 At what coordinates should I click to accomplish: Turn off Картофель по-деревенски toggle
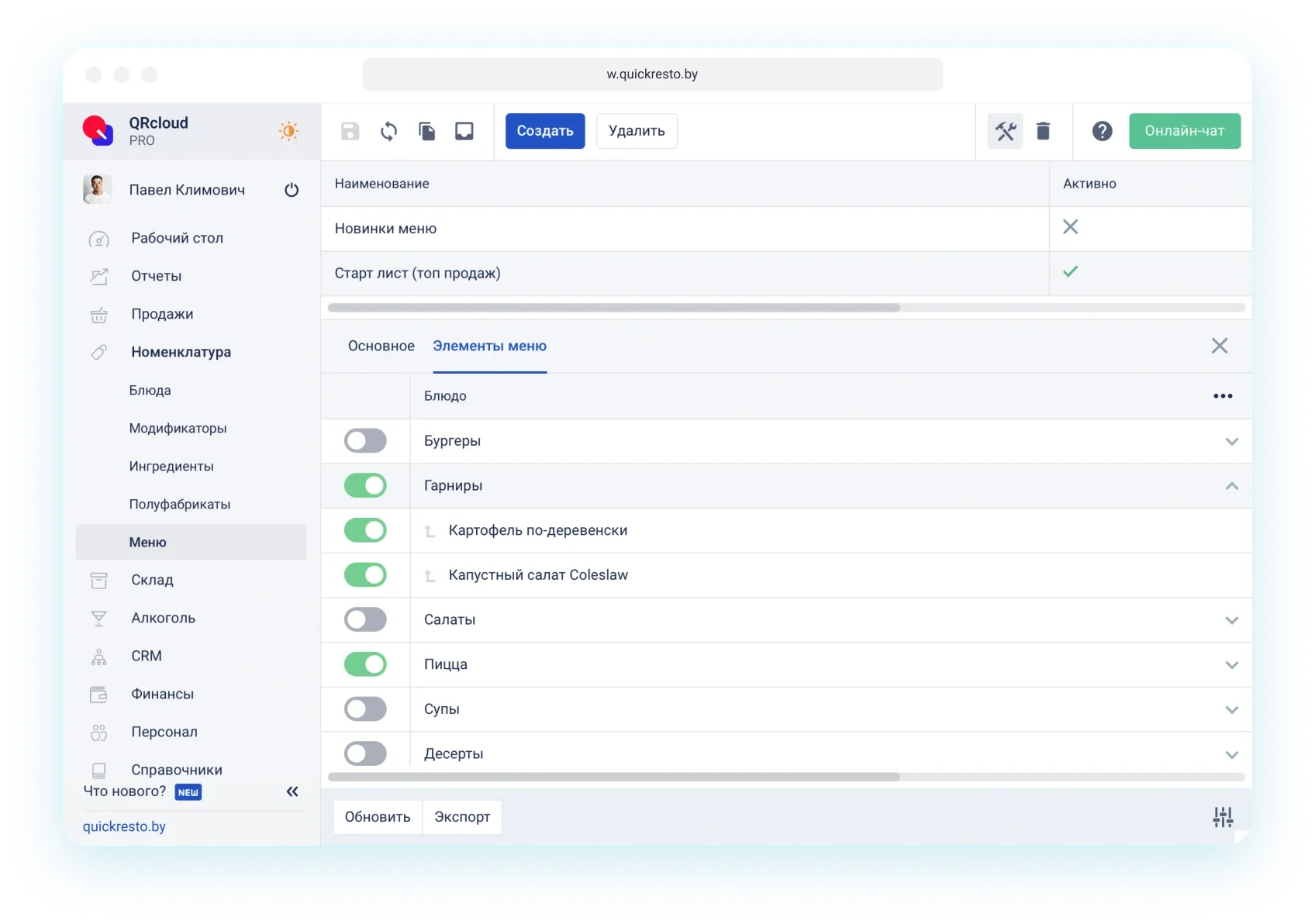click(x=365, y=530)
